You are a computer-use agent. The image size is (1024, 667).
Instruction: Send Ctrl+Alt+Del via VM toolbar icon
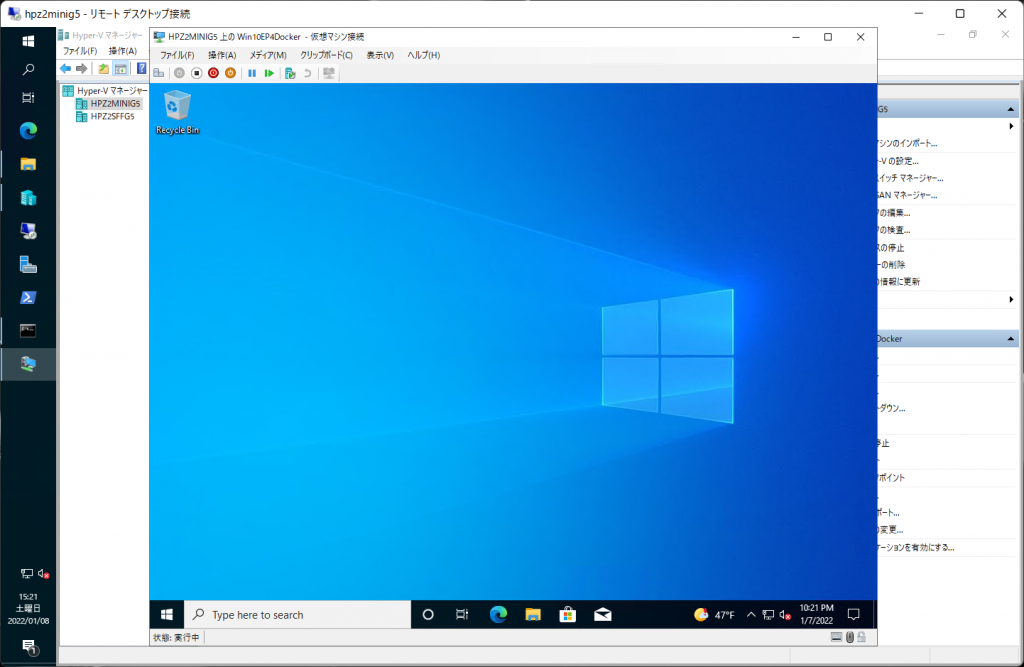tap(159, 73)
